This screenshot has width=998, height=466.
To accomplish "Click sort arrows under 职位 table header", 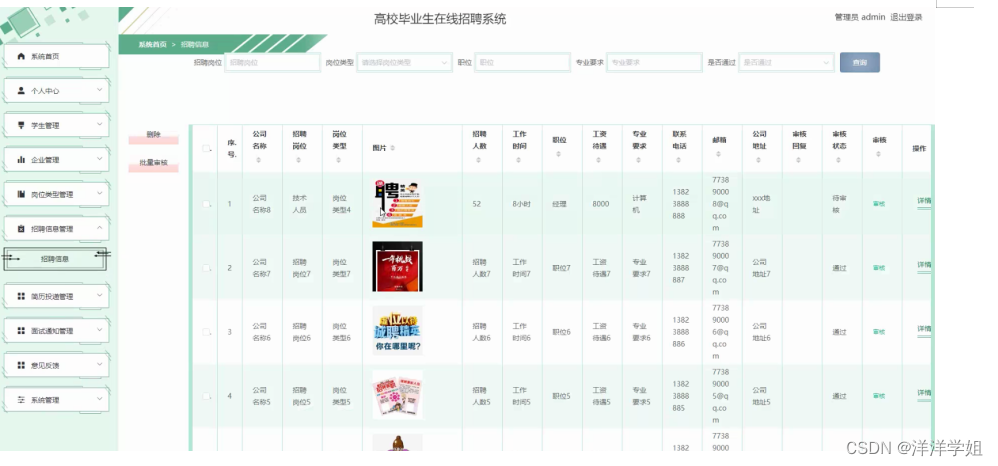I will (559, 154).
